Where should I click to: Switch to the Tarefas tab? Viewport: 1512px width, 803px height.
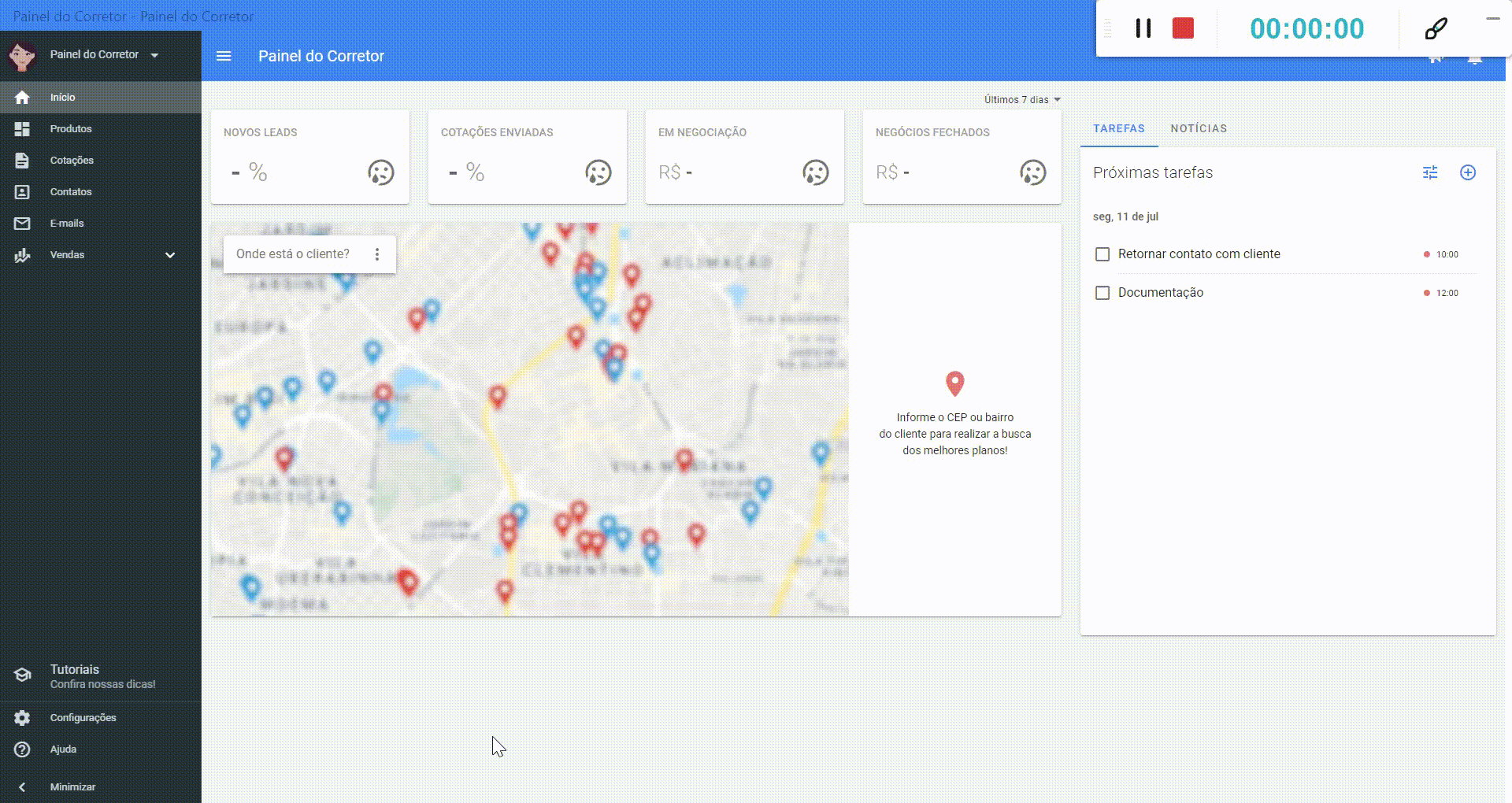1119,128
